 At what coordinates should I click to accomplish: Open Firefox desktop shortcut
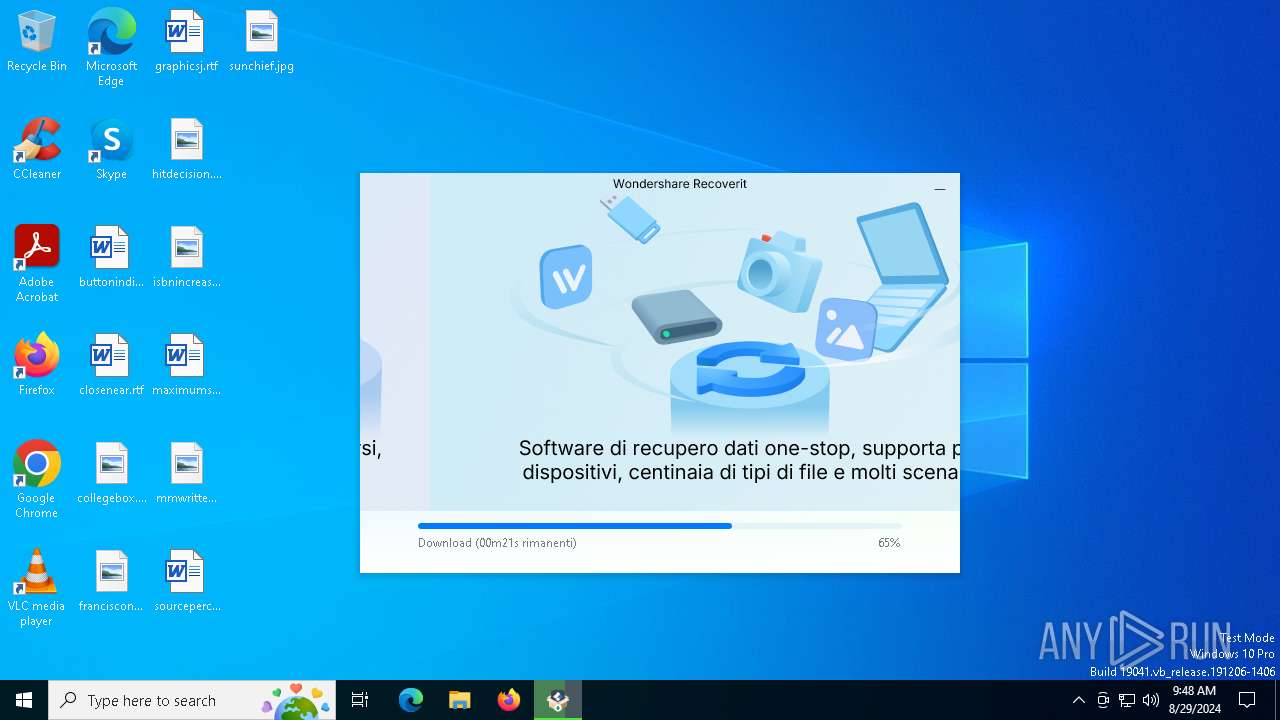pos(37,366)
